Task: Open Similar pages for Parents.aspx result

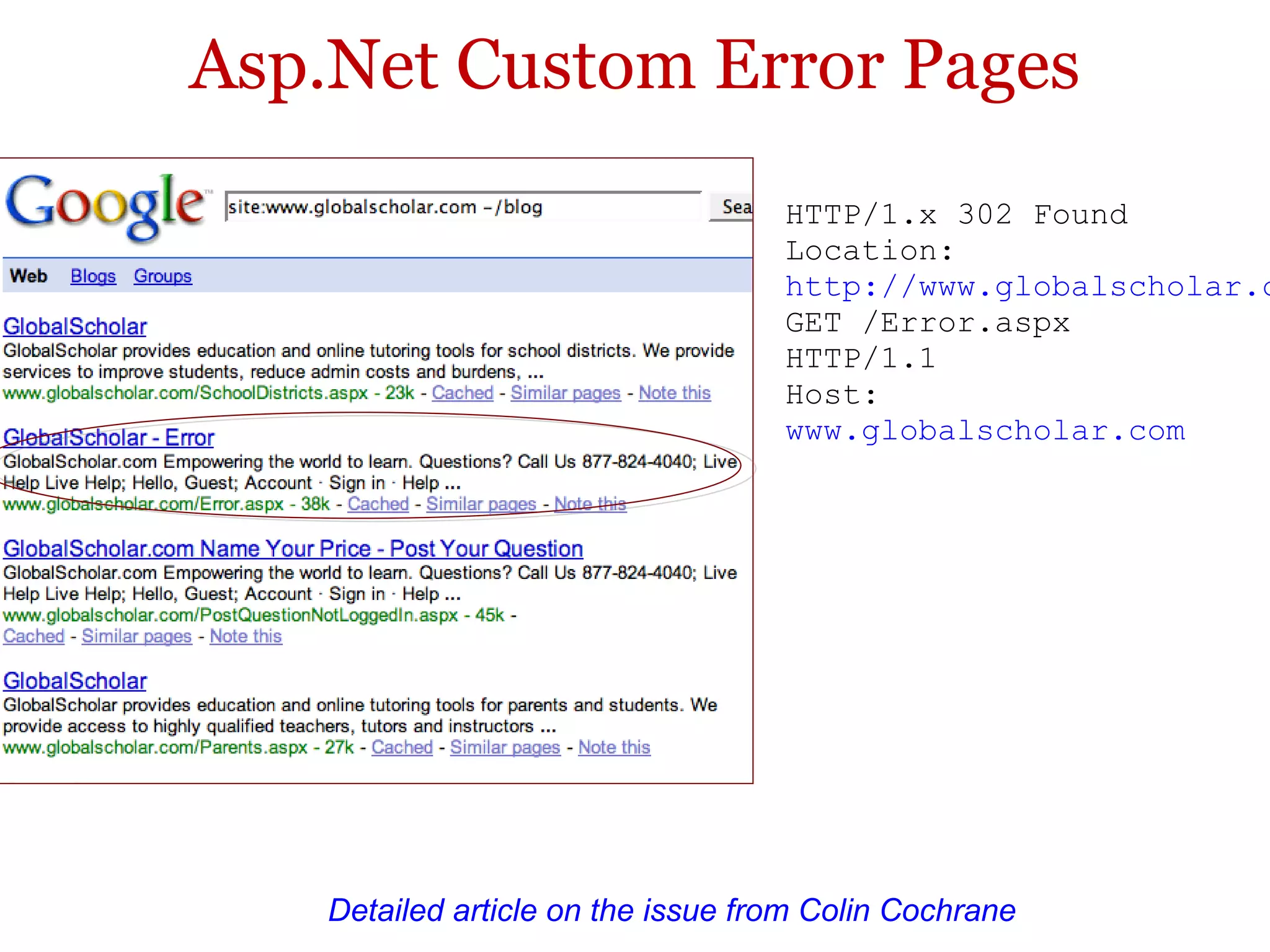Action: pyautogui.click(x=505, y=747)
